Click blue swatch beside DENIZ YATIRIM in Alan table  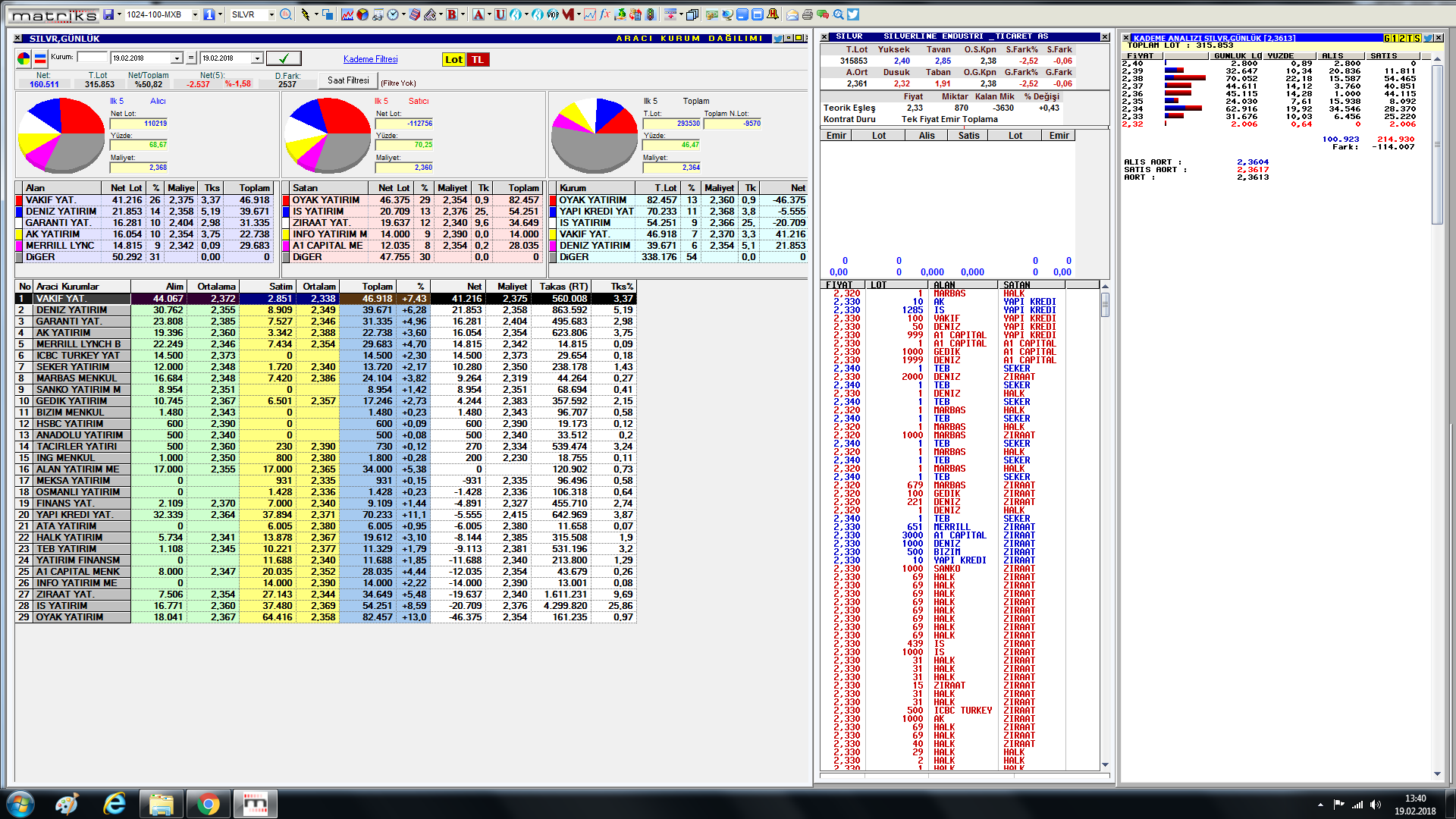coord(20,212)
